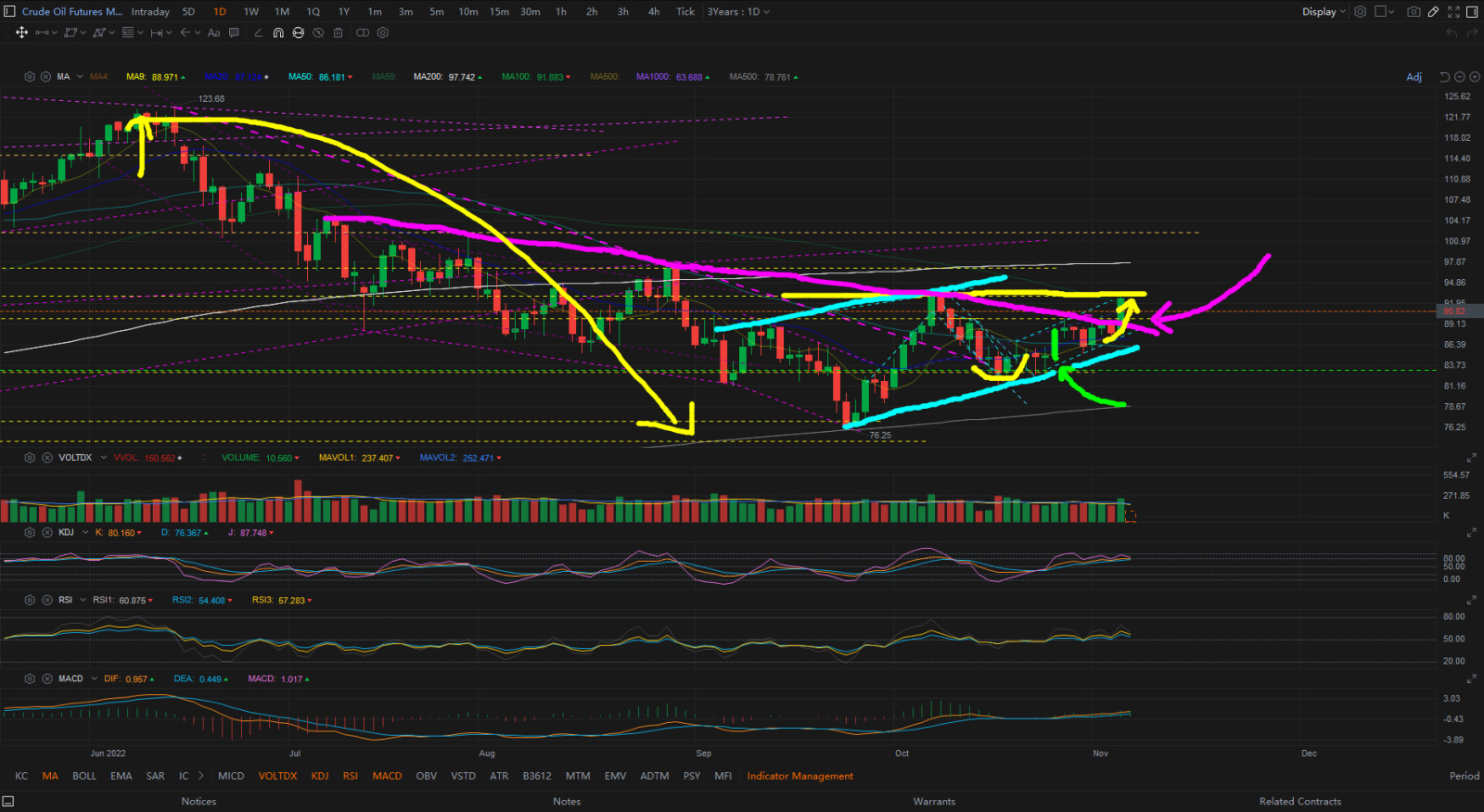The width and height of the screenshot is (1484, 812).
Task: Select the MA9 value 88.971 label
Action: 155,77
